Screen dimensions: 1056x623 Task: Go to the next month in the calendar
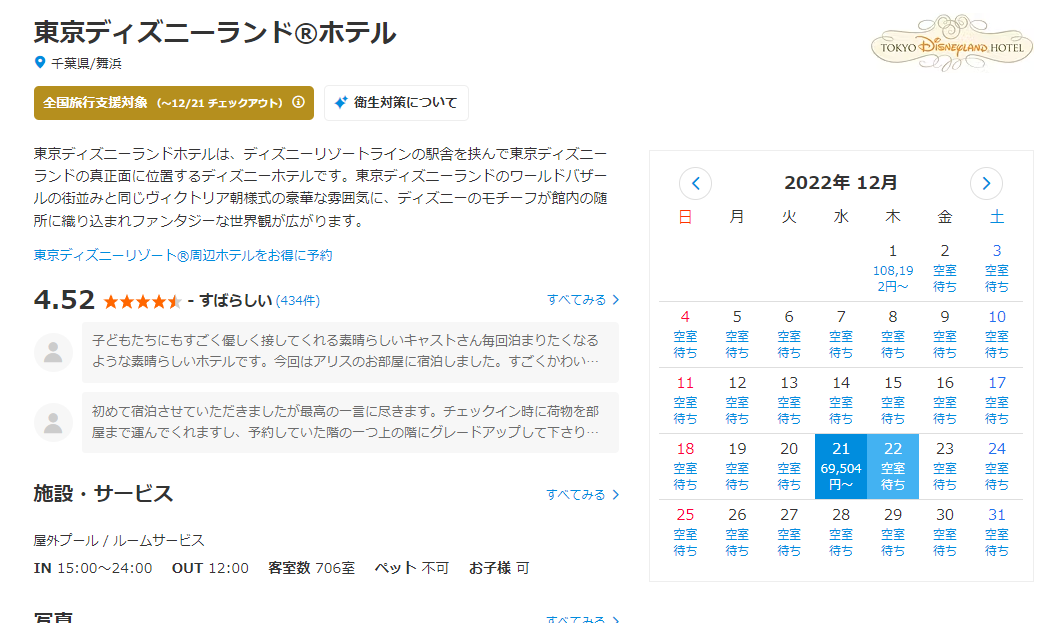click(x=986, y=183)
